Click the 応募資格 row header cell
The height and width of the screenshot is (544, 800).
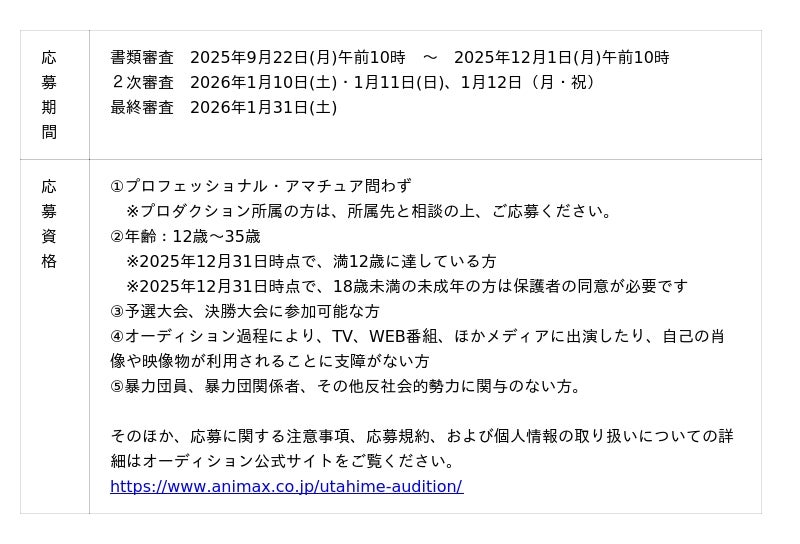(x=49, y=224)
